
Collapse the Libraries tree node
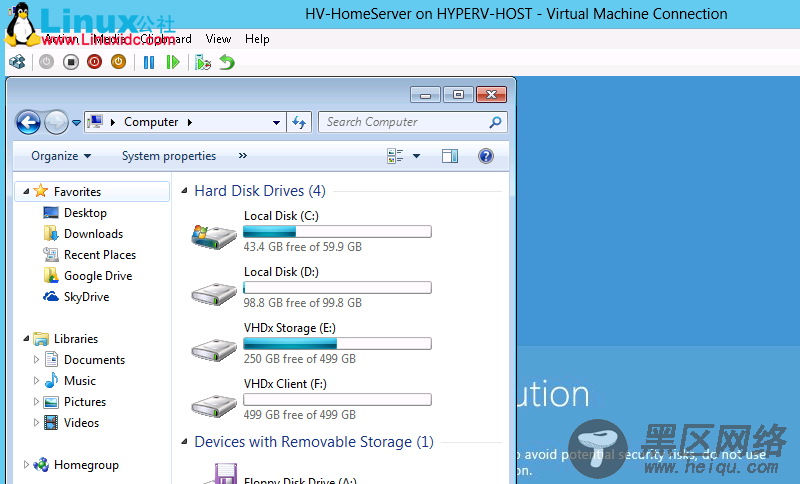[x=26, y=338]
